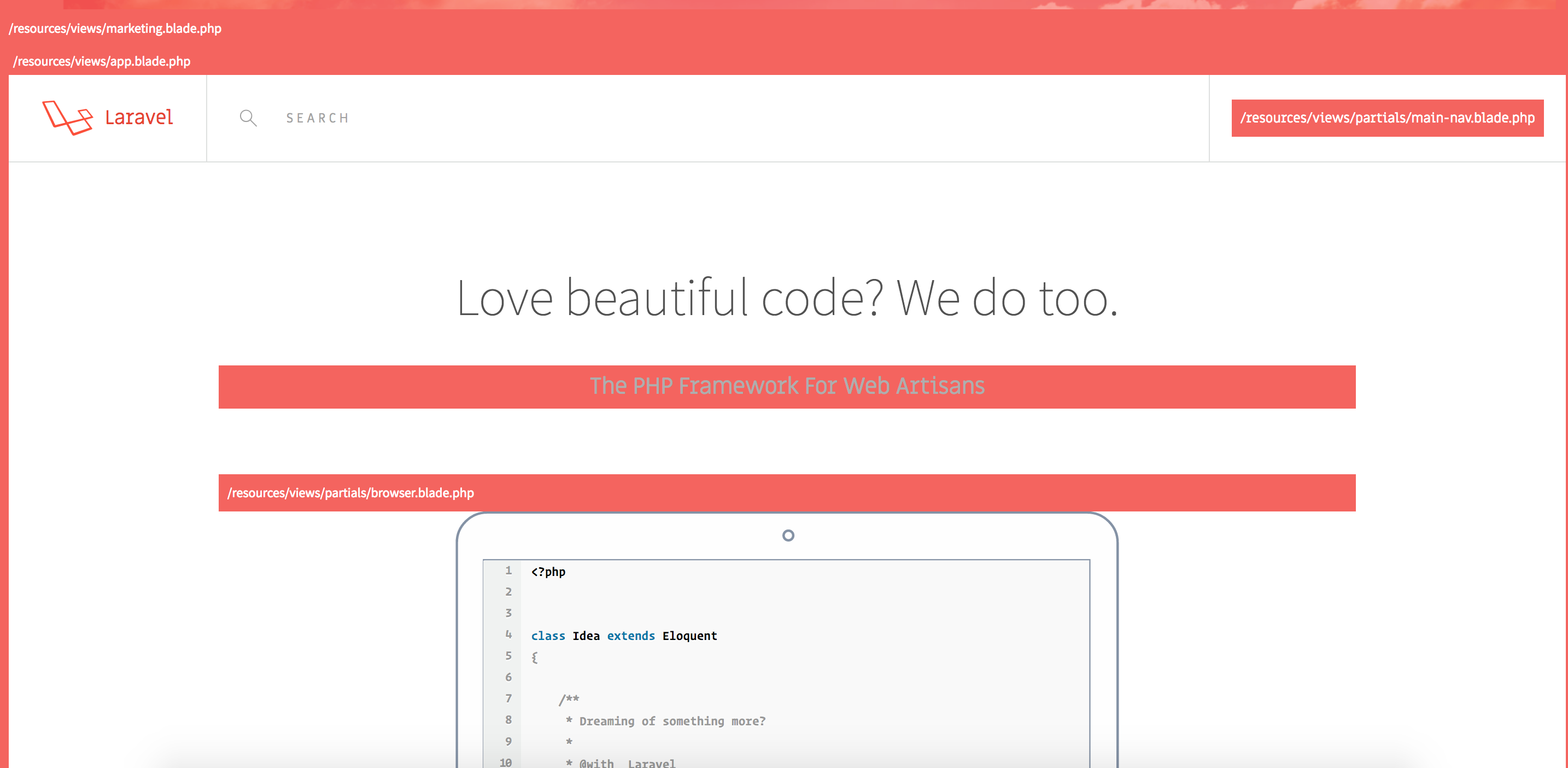
Task: Focus the SEARCH input field
Action: [317, 118]
